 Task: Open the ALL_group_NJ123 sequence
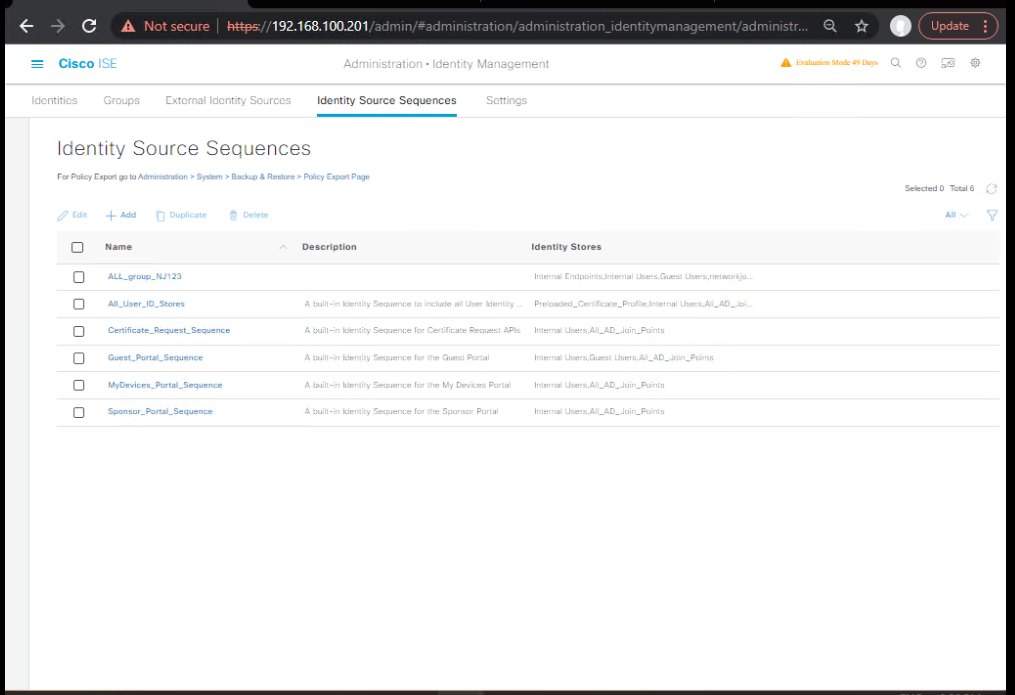point(144,276)
